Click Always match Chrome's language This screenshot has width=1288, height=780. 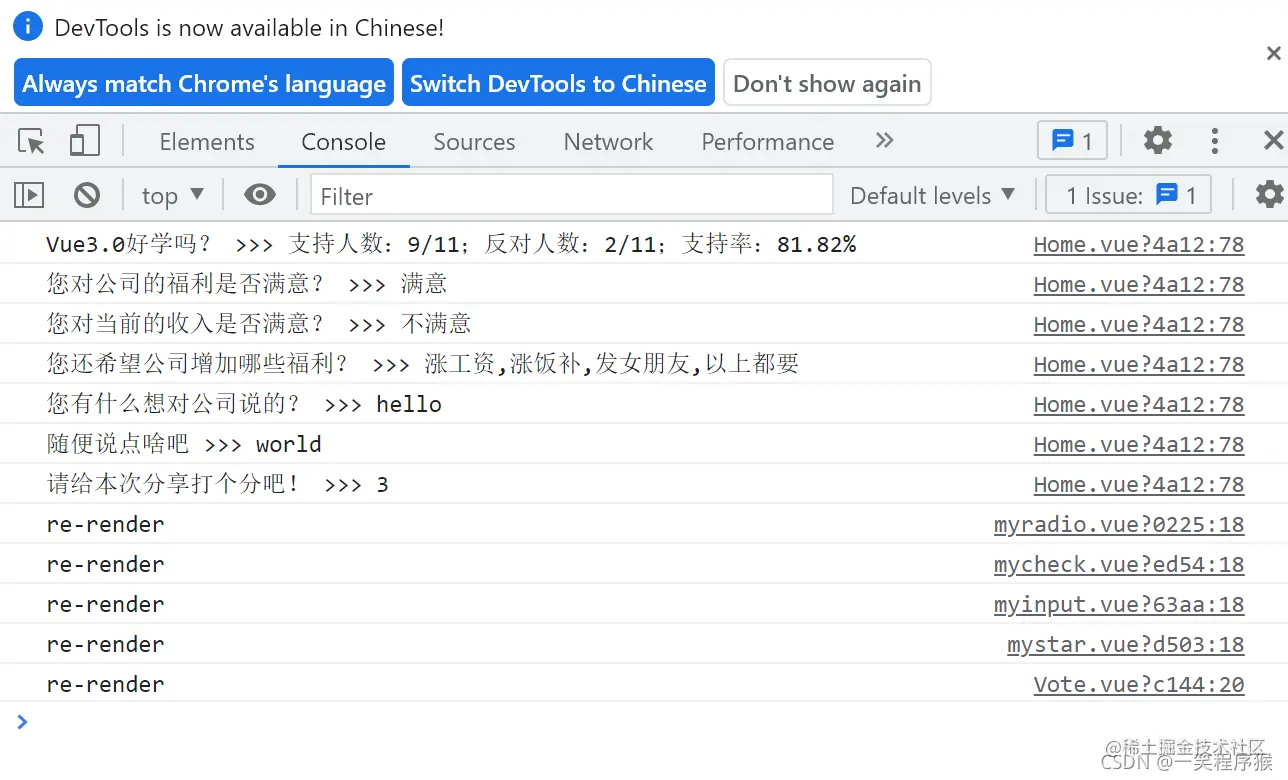click(x=204, y=84)
